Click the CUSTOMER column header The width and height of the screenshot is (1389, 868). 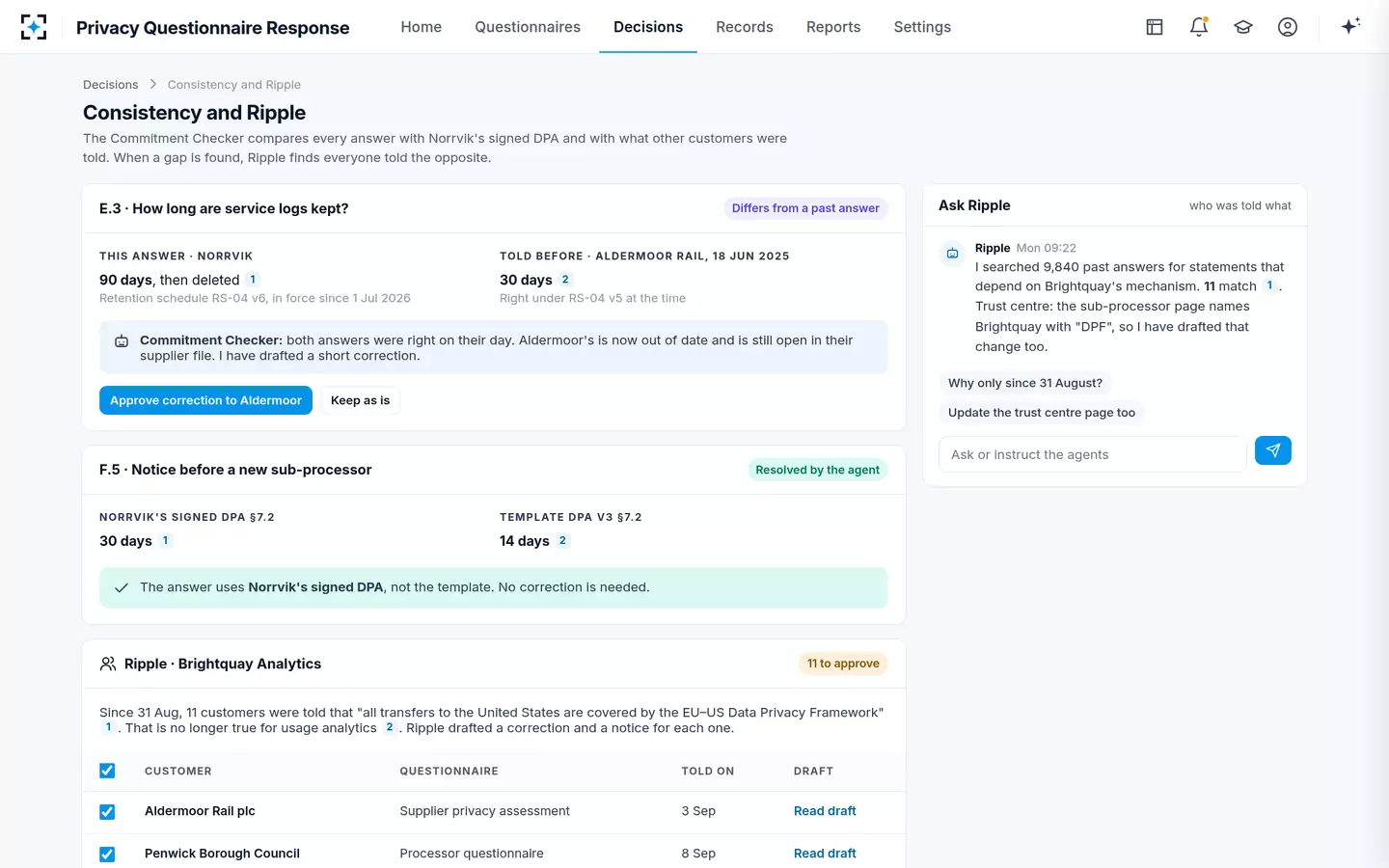[178, 772]
